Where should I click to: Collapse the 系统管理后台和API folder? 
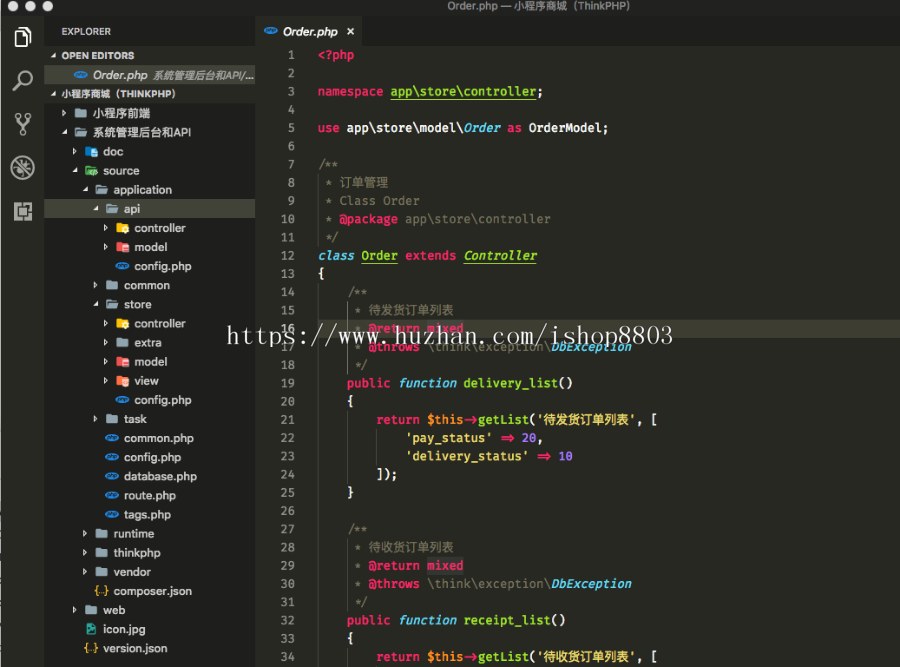tap(64, 132)
